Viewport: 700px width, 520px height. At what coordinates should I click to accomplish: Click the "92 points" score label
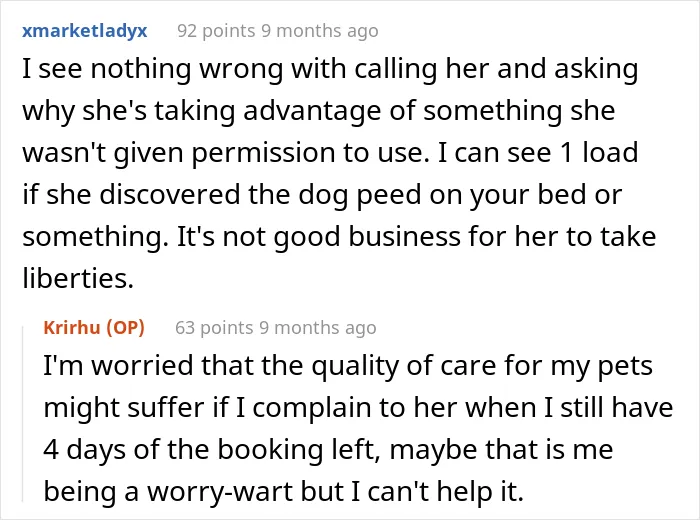[216, 31]
